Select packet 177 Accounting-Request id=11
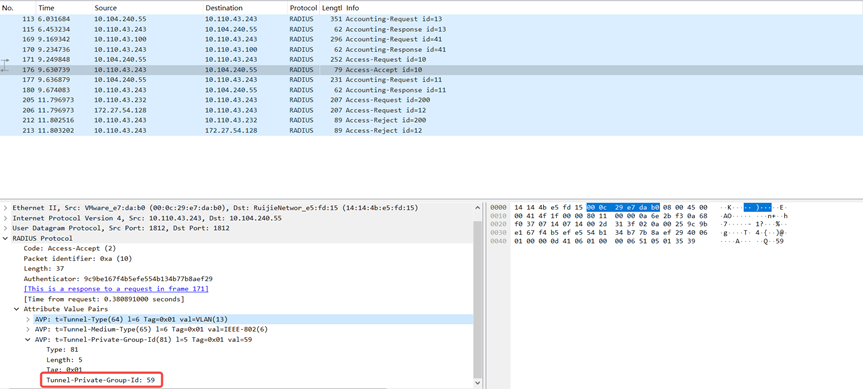This screenshot has height=389, width=863. click(x=432, y=80)
